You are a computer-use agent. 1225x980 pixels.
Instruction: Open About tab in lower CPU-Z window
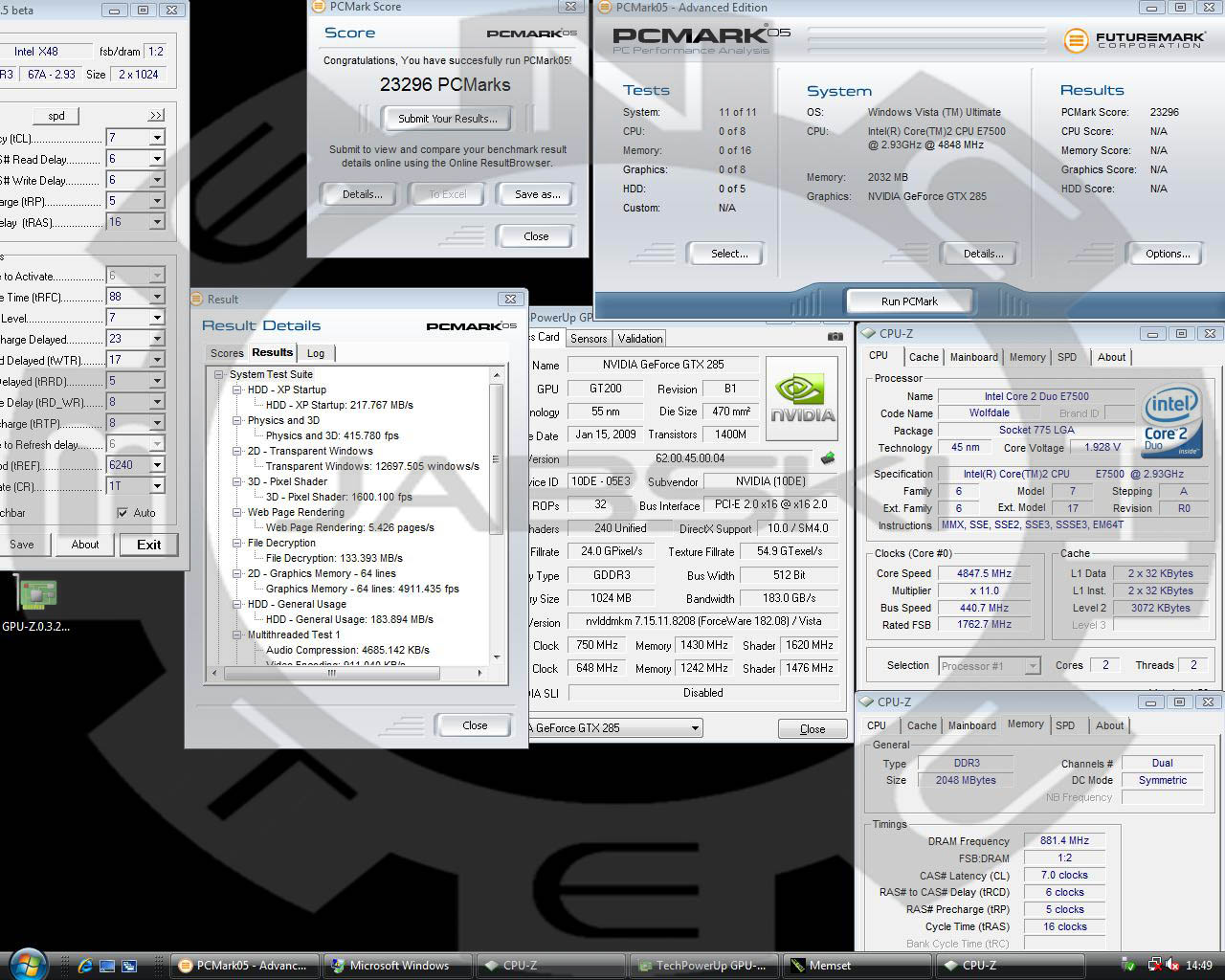pyautogui.click(x=1110, y=725)
